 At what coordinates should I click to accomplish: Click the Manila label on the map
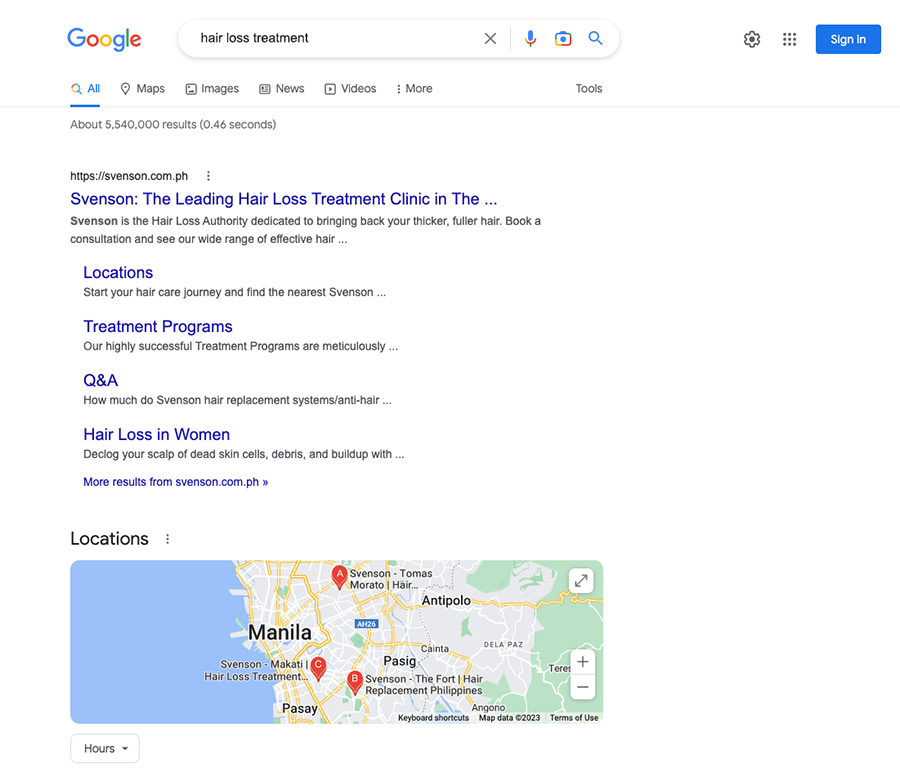coord(280,633)
